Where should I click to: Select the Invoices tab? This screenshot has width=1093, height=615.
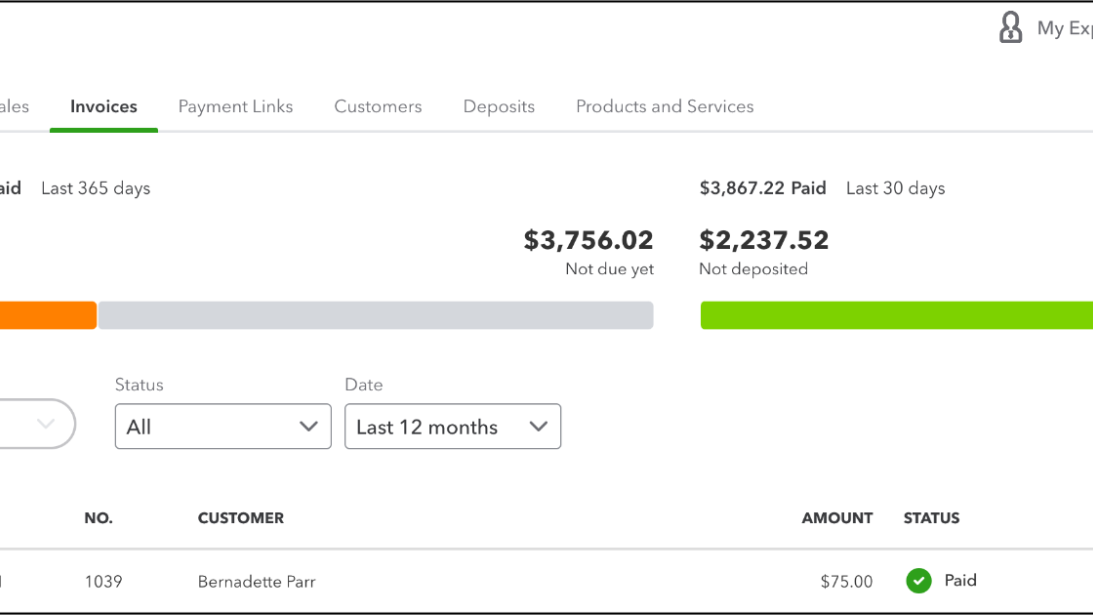[x=104, y=107]
